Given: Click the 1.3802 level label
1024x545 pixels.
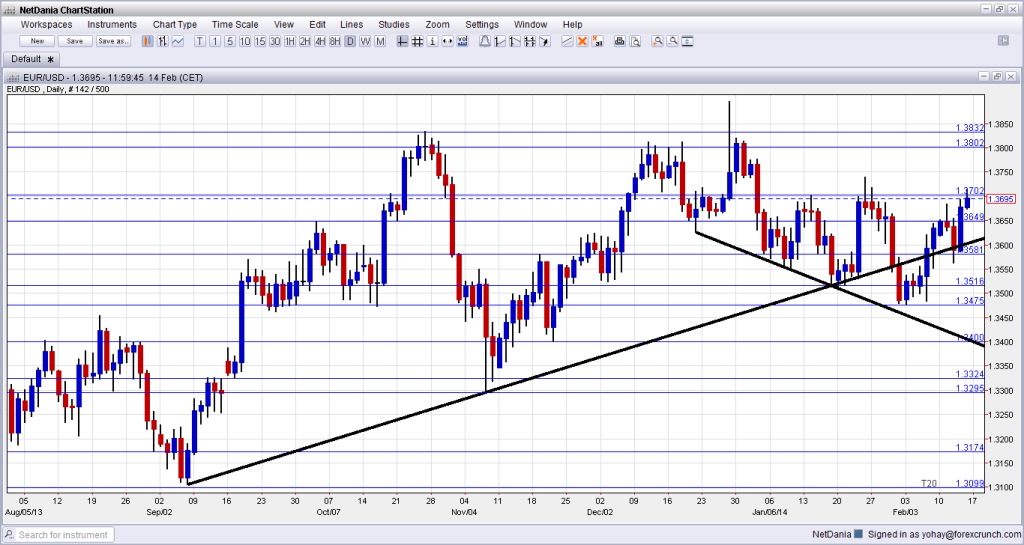Looking at the screenshot, I should pos(969,142).
